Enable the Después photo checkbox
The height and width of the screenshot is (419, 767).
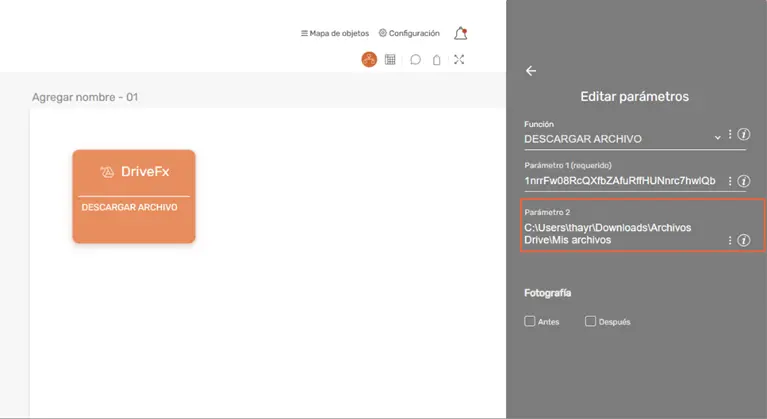590,321
